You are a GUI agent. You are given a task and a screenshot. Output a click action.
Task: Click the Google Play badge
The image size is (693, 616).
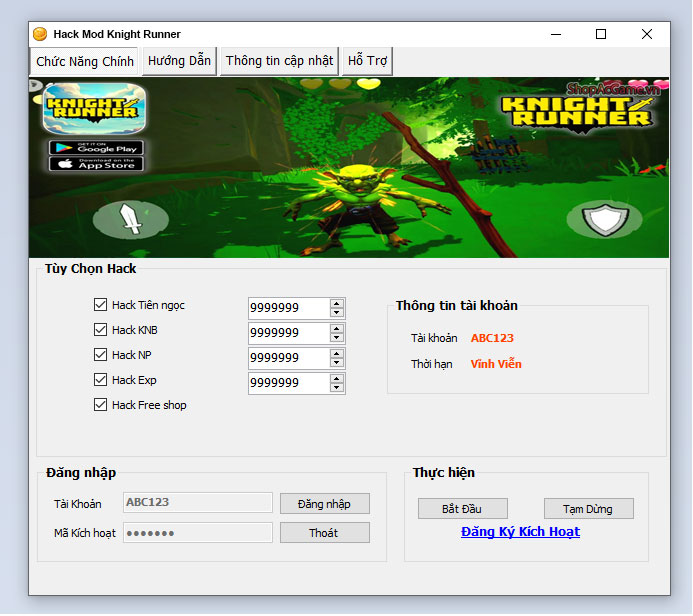(x=96, y=148)
